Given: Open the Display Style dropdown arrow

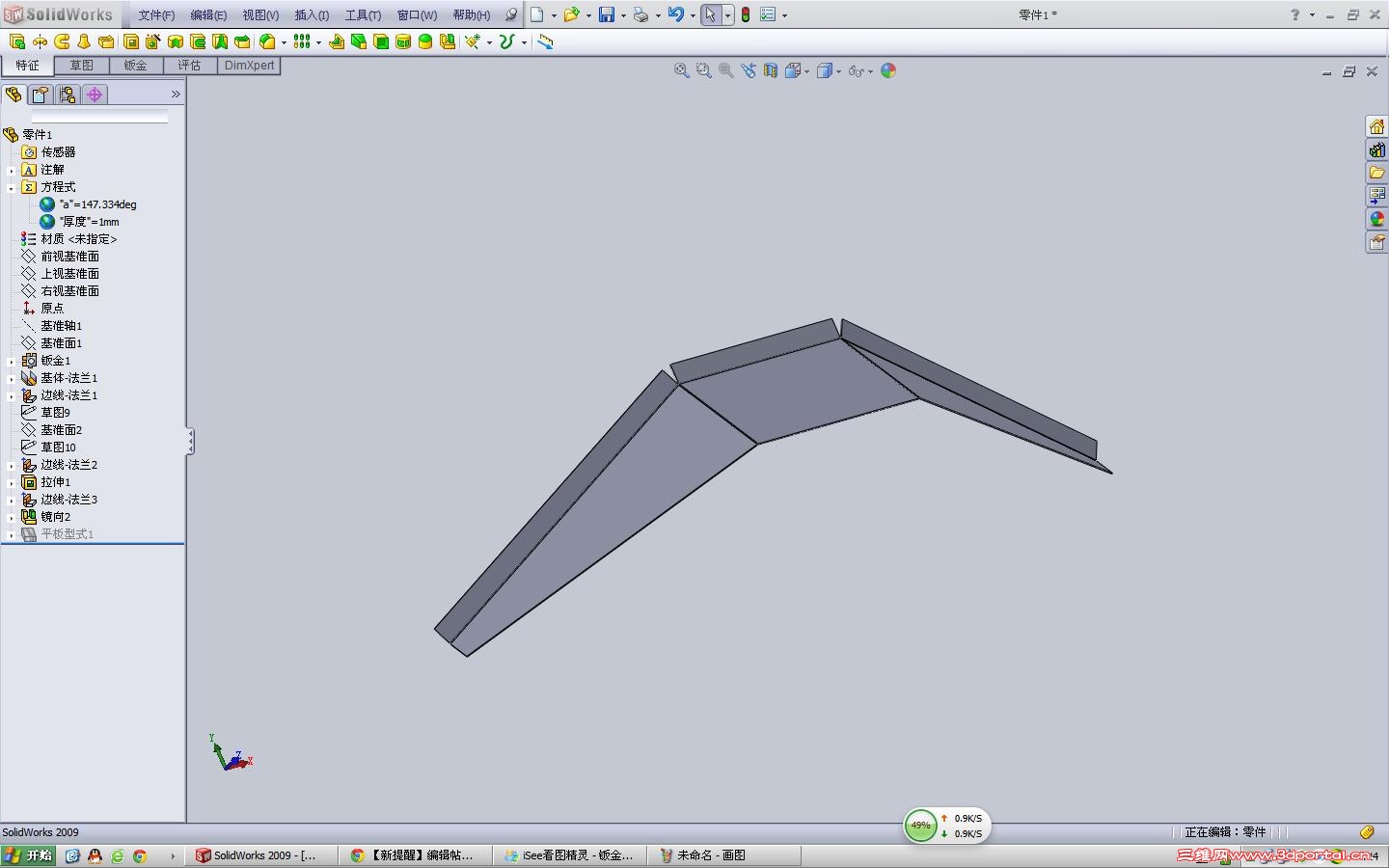Looking at the screenshot, I should pyautogui.click(x=838, y=70).
